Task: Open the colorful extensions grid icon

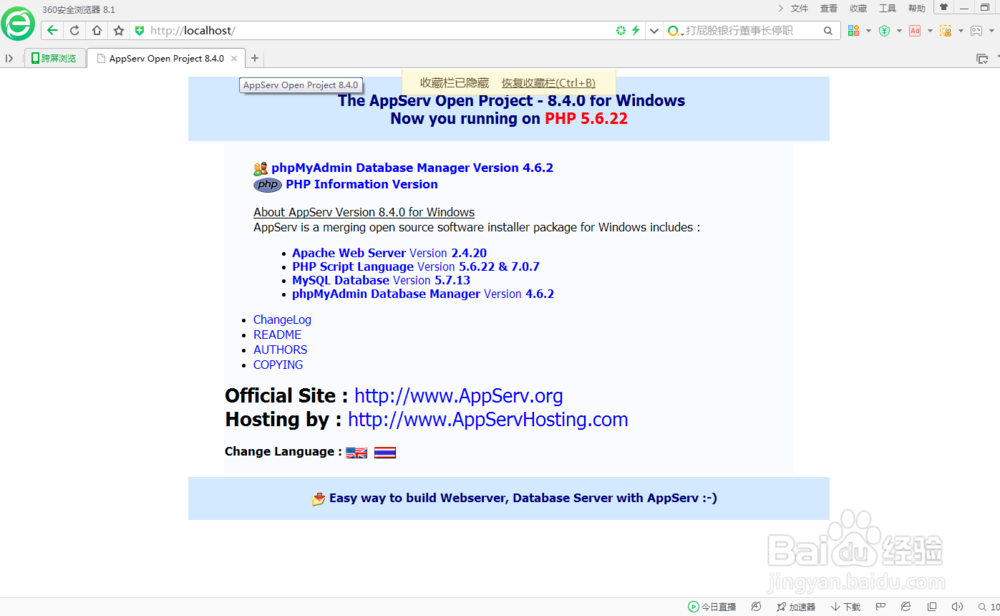Action: pos(853,30)
